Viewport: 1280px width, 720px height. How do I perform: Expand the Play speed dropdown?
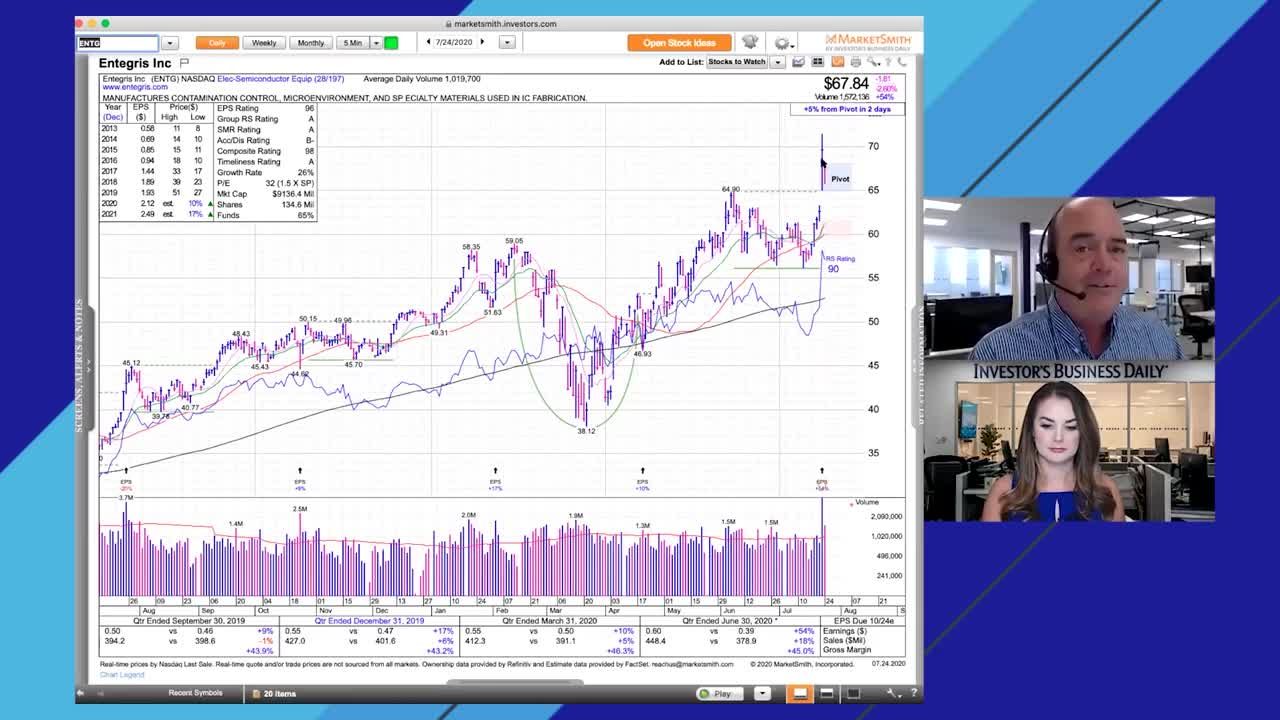pos(762,693)
